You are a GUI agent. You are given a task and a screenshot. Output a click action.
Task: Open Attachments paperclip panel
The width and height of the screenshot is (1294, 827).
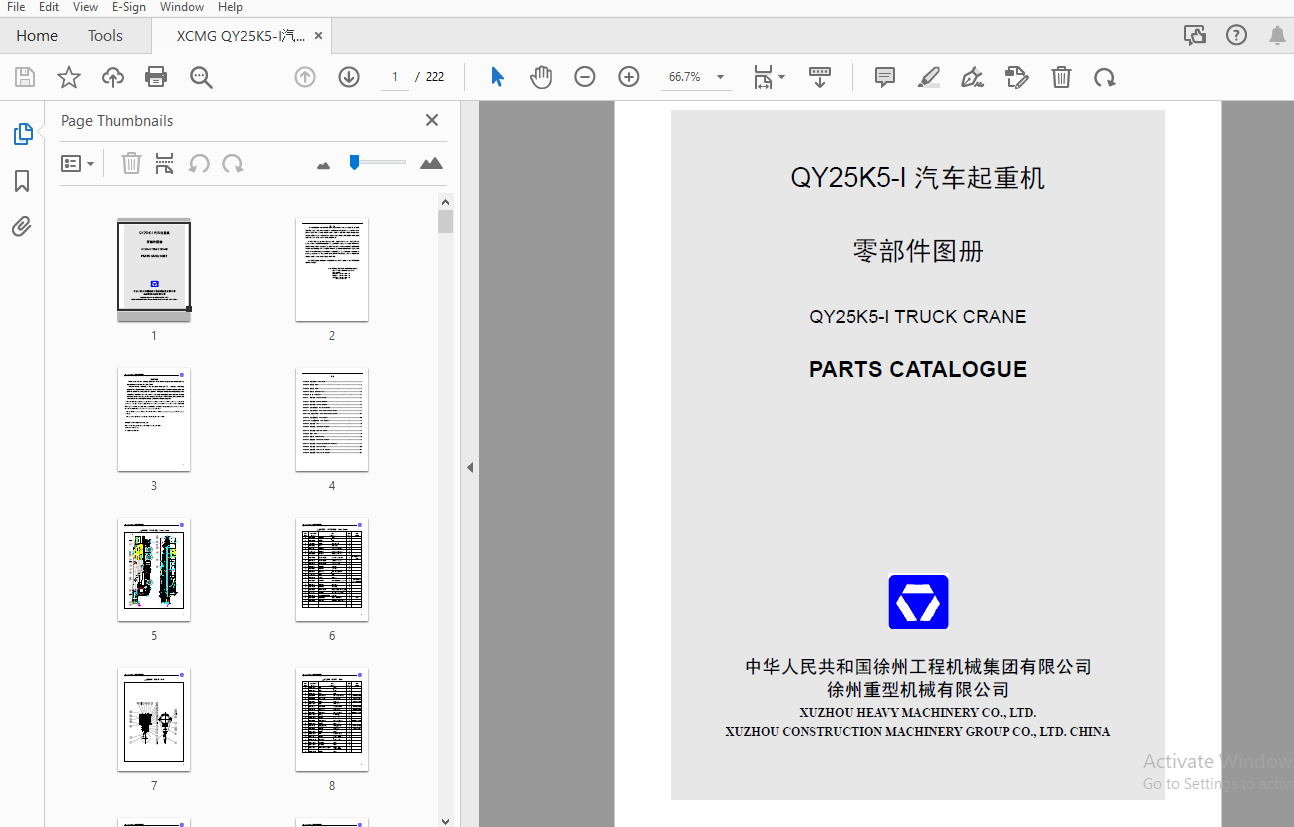[x=22, y=227]
